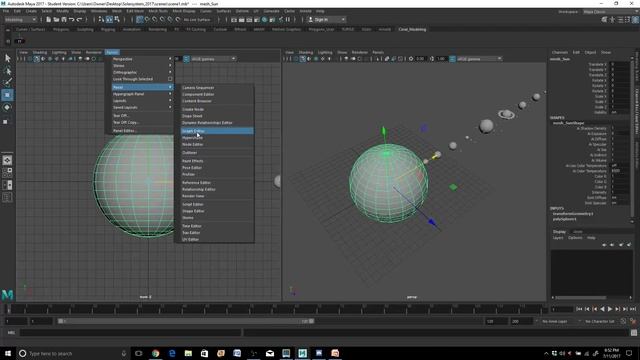Click the Open Scene folder icon

[56, 20]
